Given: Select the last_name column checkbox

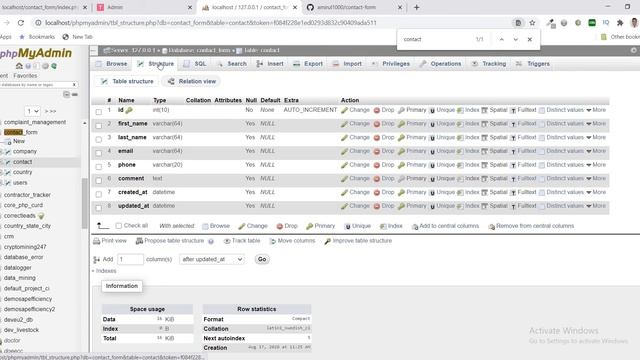Looking at the screenshot, I should (98, 139).
